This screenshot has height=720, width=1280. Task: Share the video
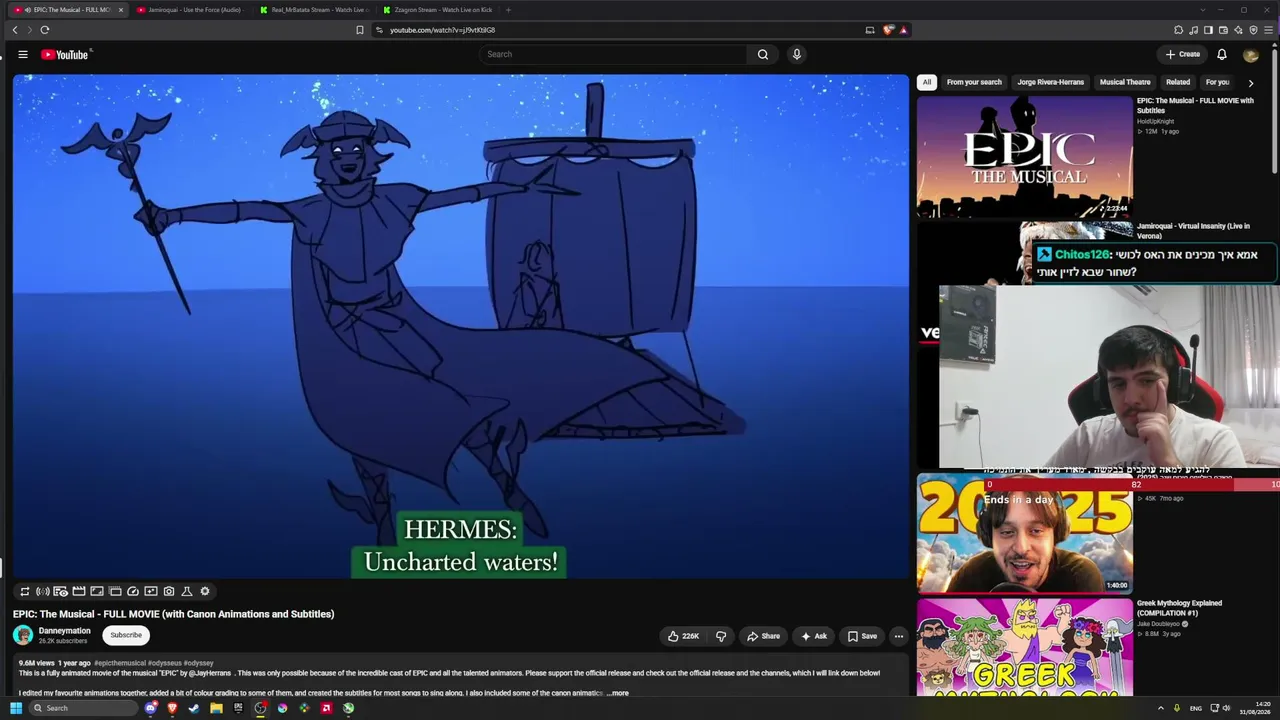tap(763, 636)
